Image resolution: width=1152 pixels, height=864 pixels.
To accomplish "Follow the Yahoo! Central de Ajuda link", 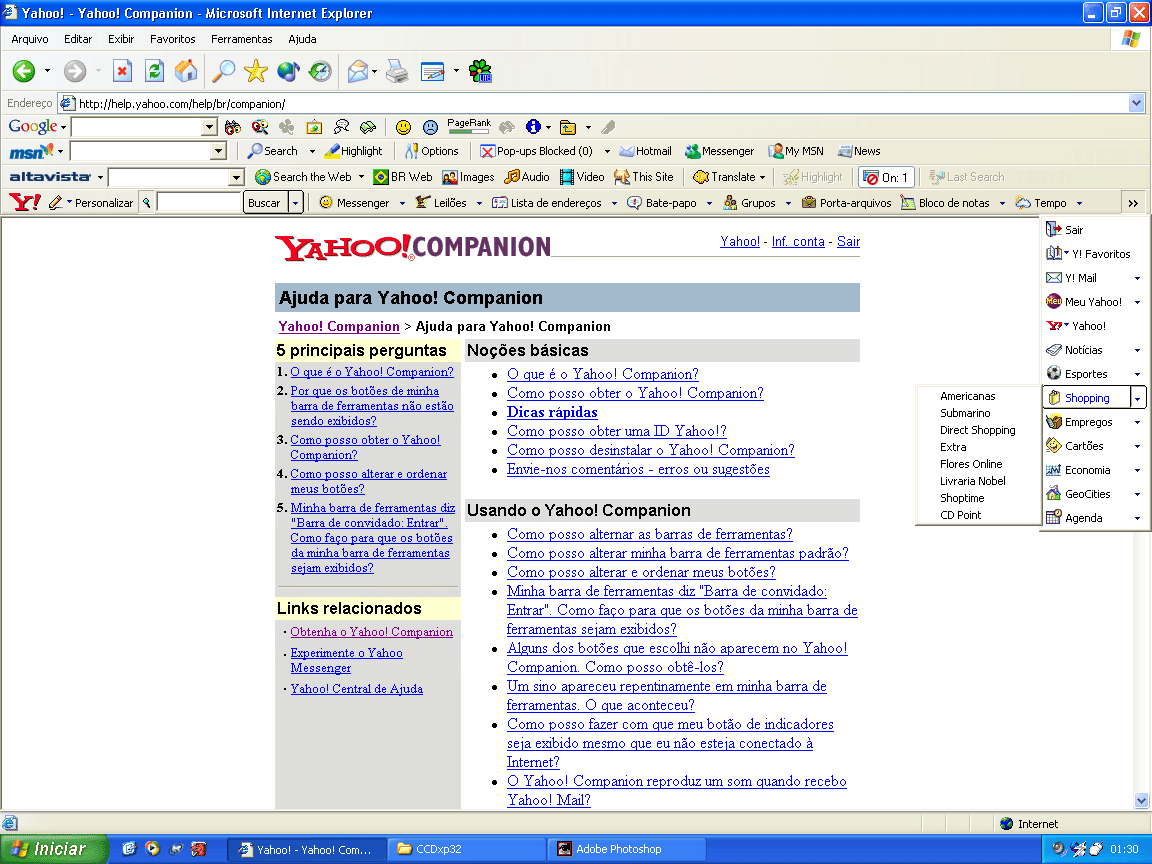I will 356,689.
